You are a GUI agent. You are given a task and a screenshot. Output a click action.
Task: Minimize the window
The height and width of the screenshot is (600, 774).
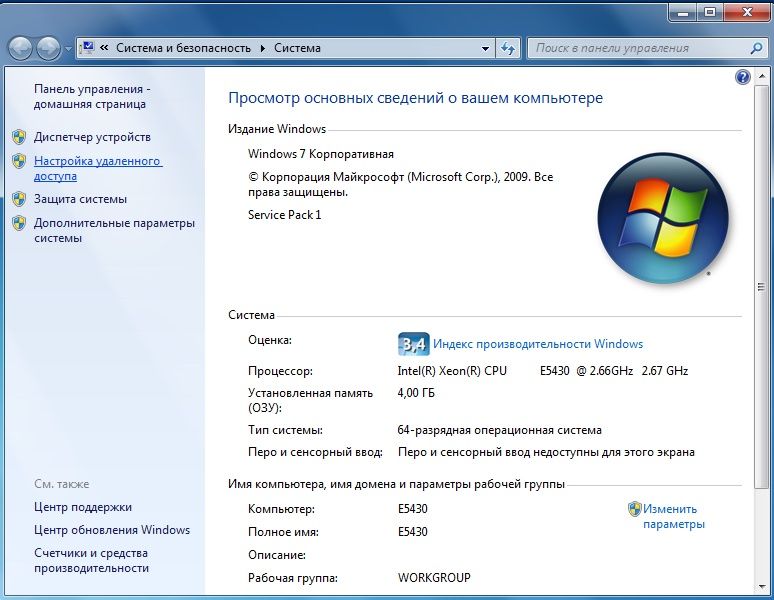[683, 12]
